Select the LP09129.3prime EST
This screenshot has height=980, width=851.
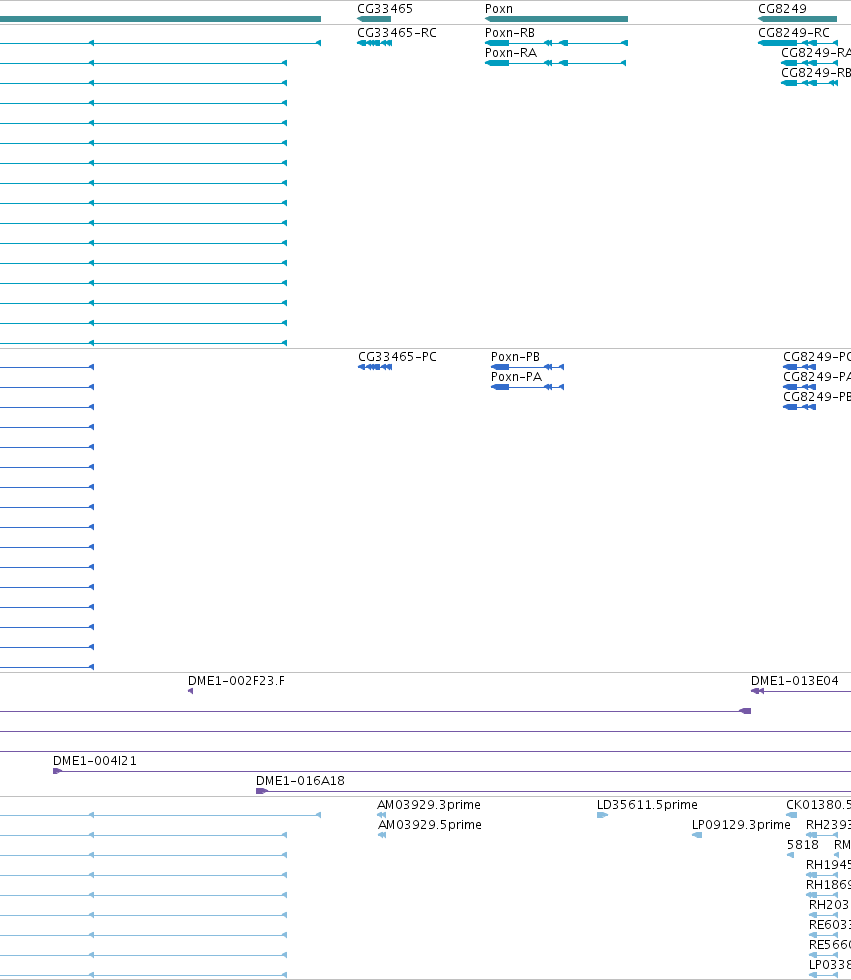[697, 835]
